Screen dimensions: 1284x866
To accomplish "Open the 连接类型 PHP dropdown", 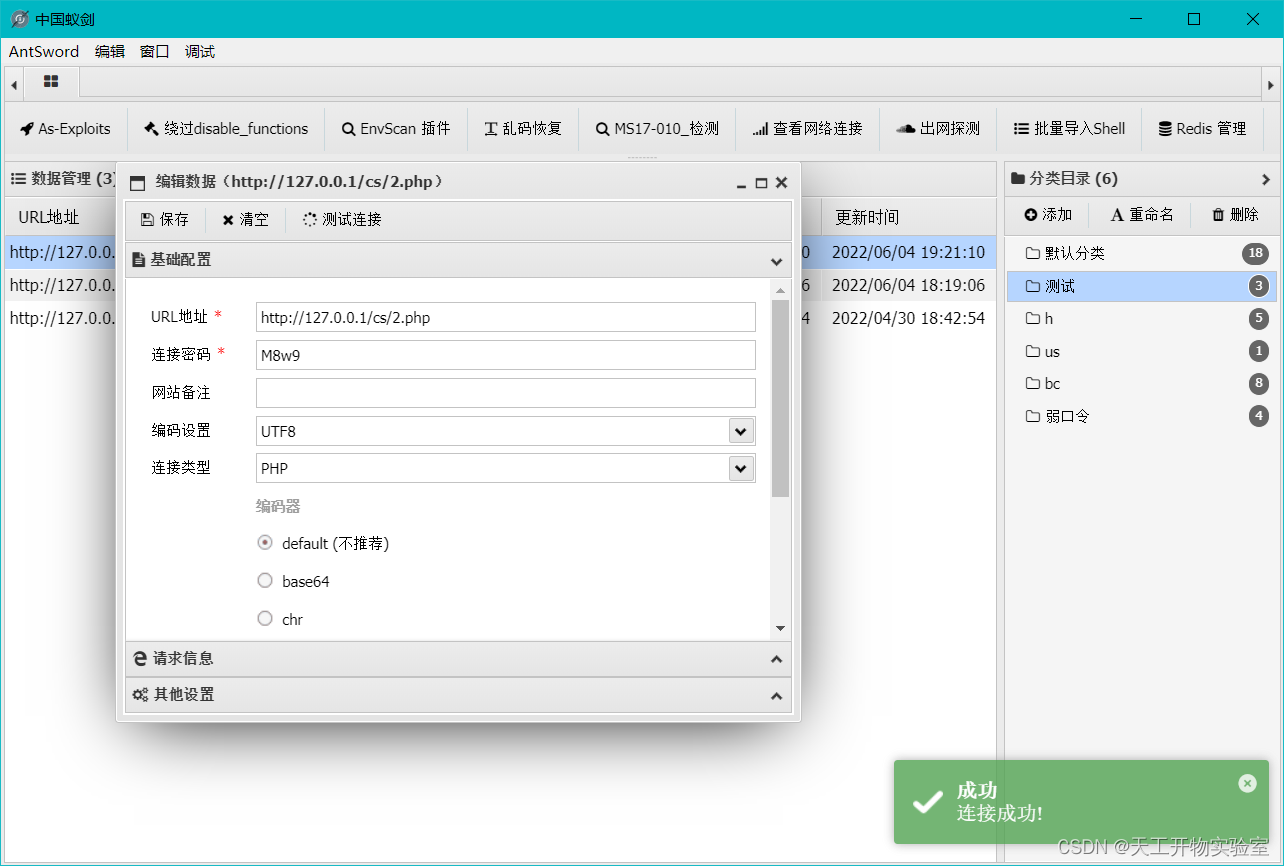I will [741, 468].
